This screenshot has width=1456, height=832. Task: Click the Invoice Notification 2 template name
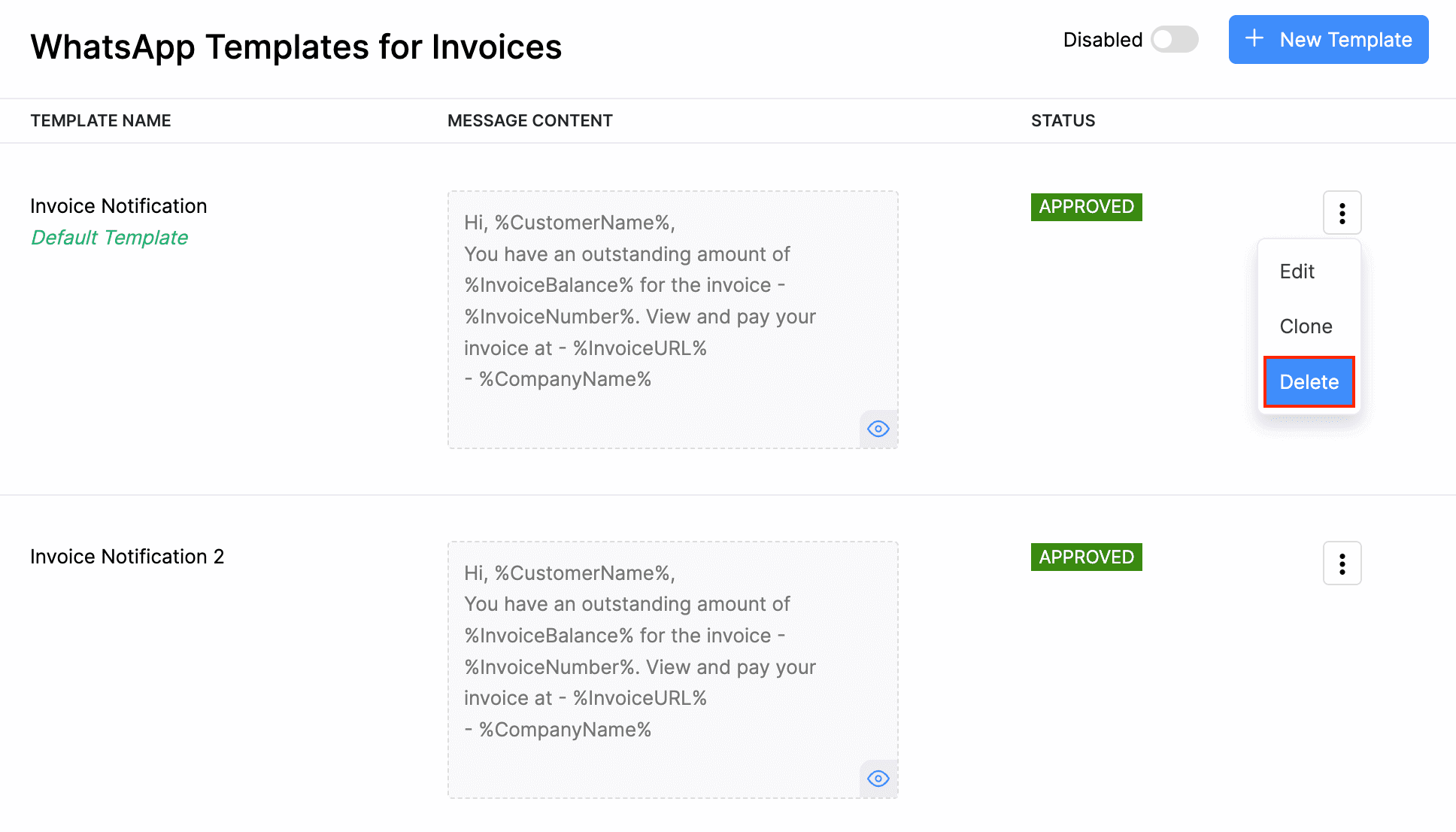coord(127,557)
